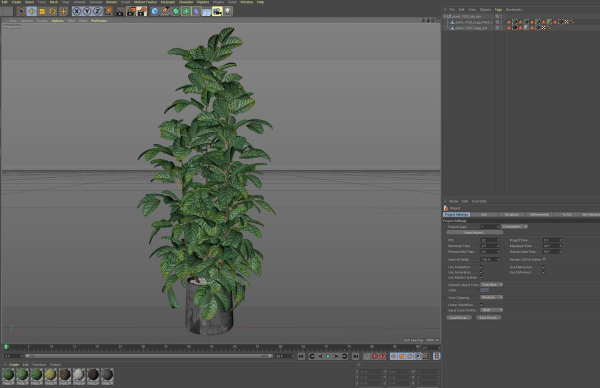
Task: Activate the Rotate tool
Action: (52, 11)
